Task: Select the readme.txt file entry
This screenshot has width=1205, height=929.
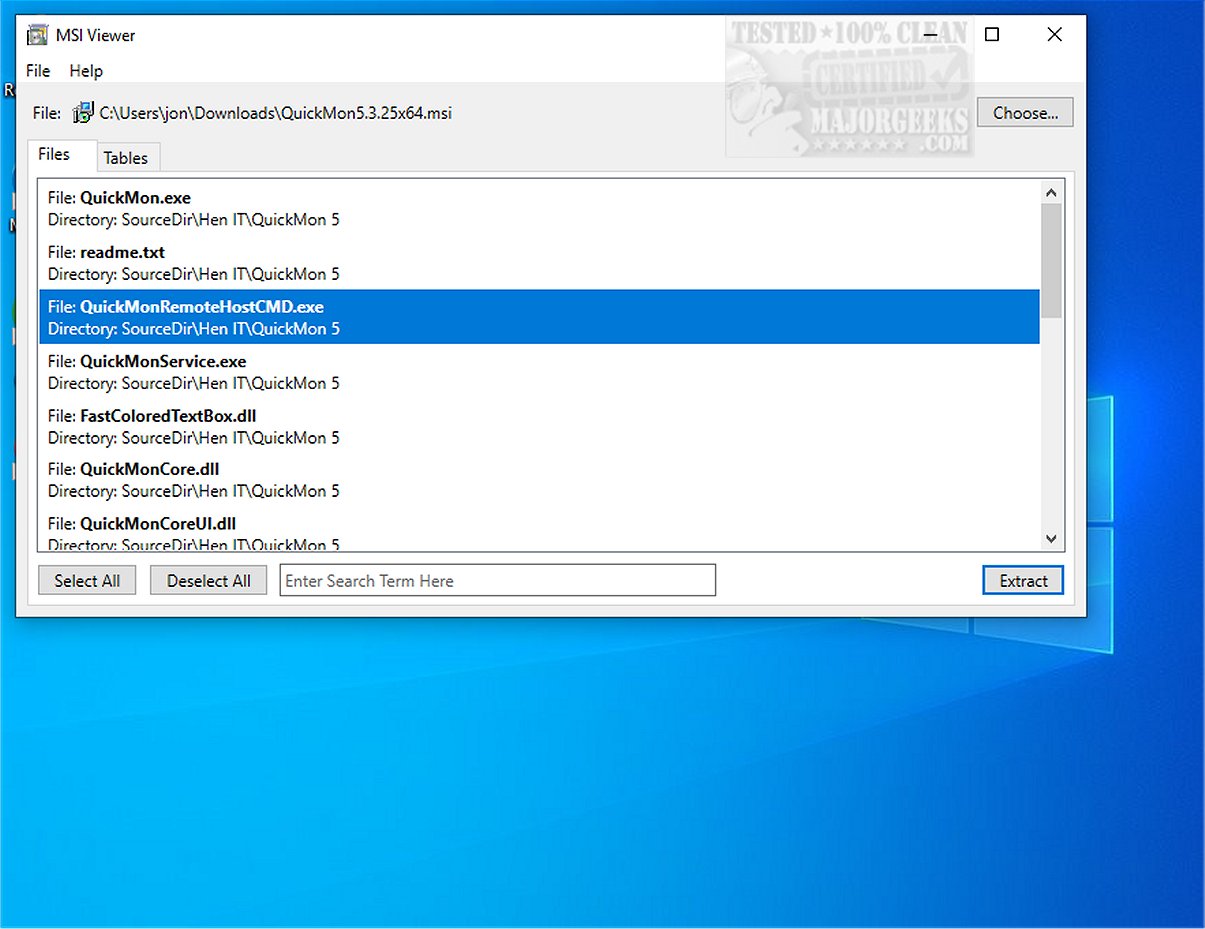Action: pos(540,263)
